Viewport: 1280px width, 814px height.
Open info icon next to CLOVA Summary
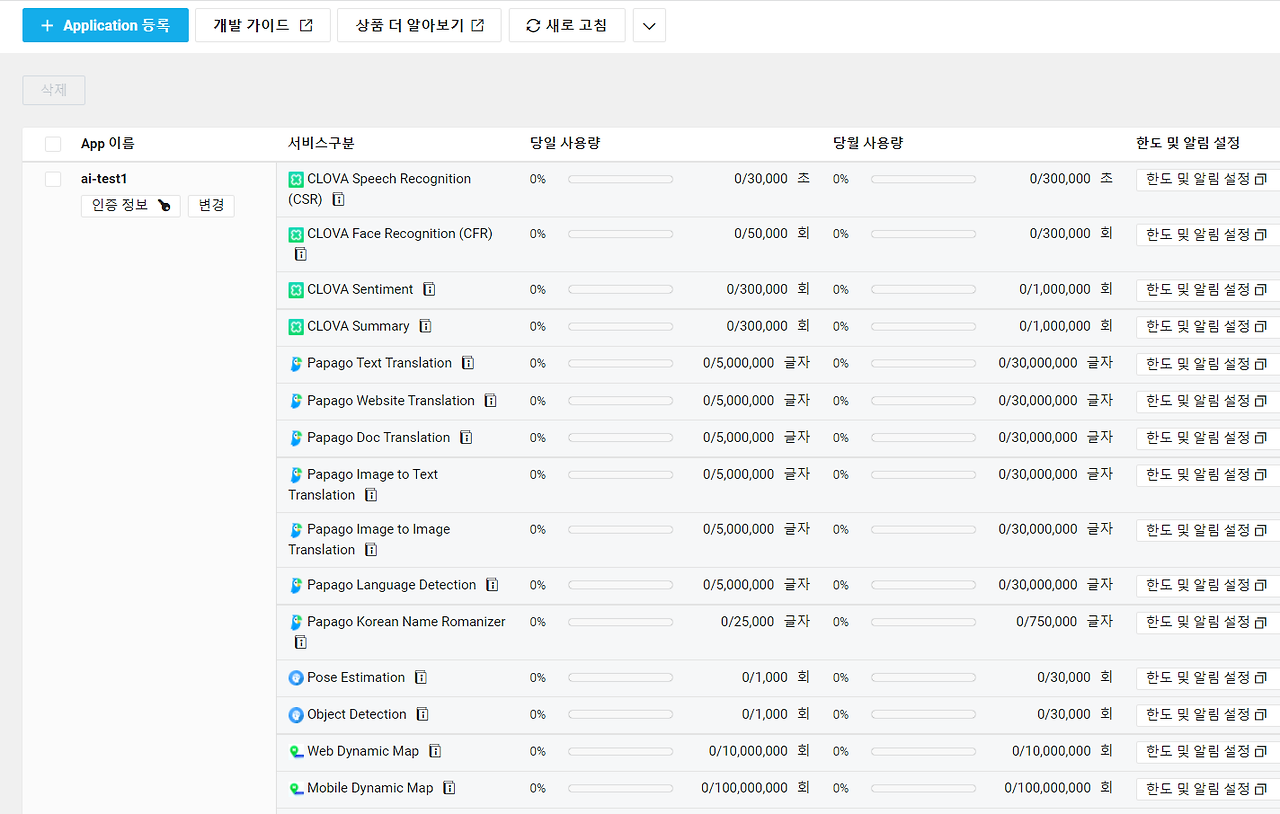pos(425,326)
